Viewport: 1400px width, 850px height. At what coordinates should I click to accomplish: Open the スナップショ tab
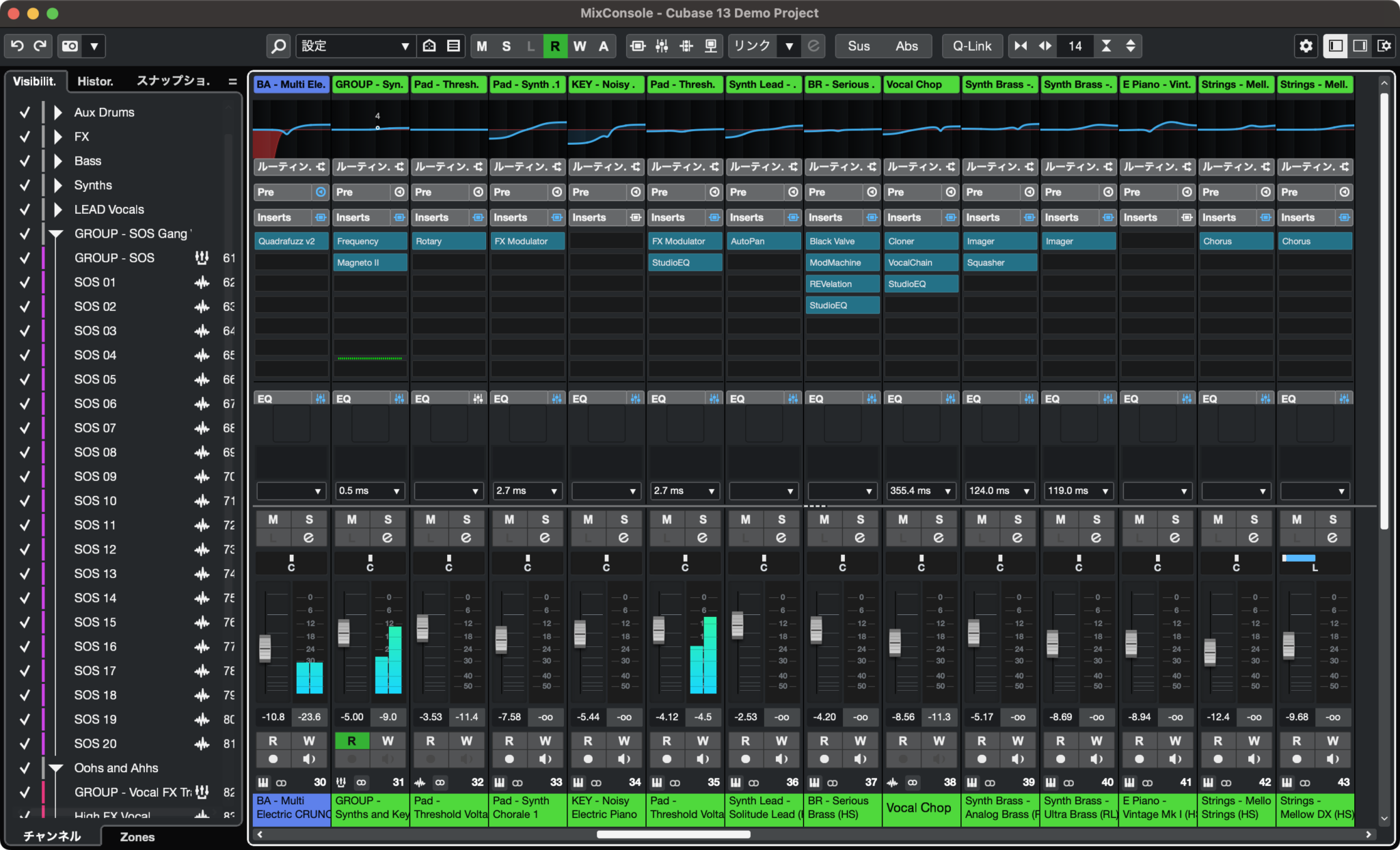173,81
